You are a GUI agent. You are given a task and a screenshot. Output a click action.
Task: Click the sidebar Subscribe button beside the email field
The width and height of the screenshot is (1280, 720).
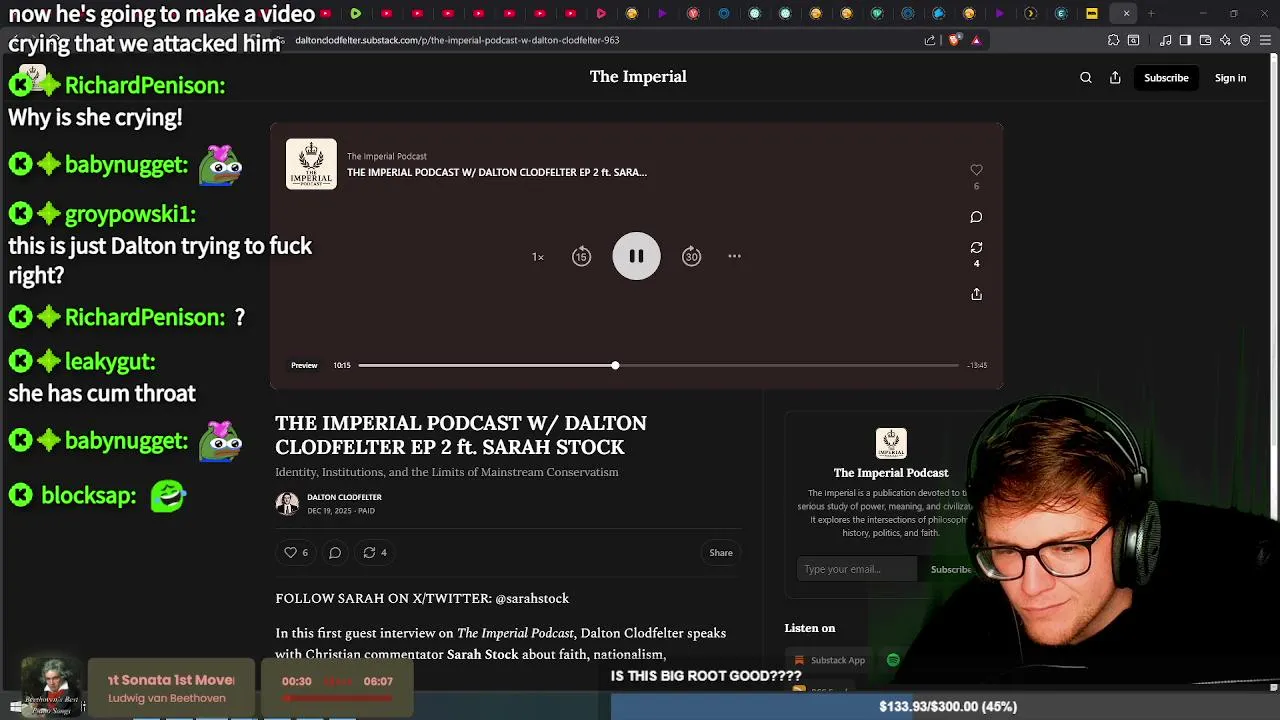950,569
